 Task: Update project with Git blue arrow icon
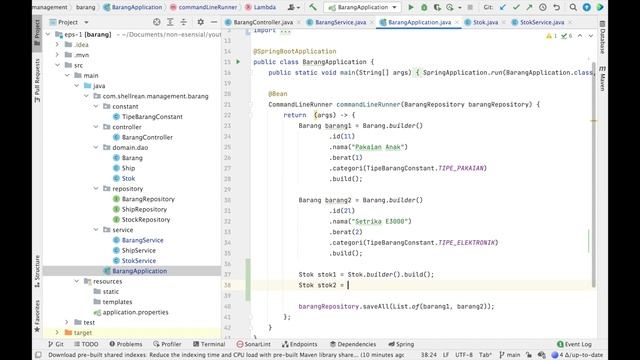(503, 7)
